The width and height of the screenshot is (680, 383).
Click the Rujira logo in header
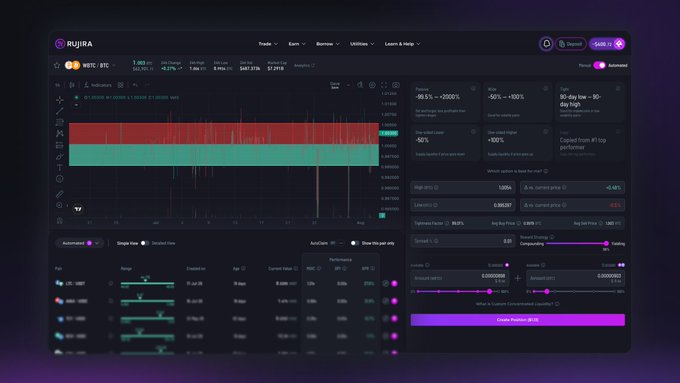click(74, 44)
